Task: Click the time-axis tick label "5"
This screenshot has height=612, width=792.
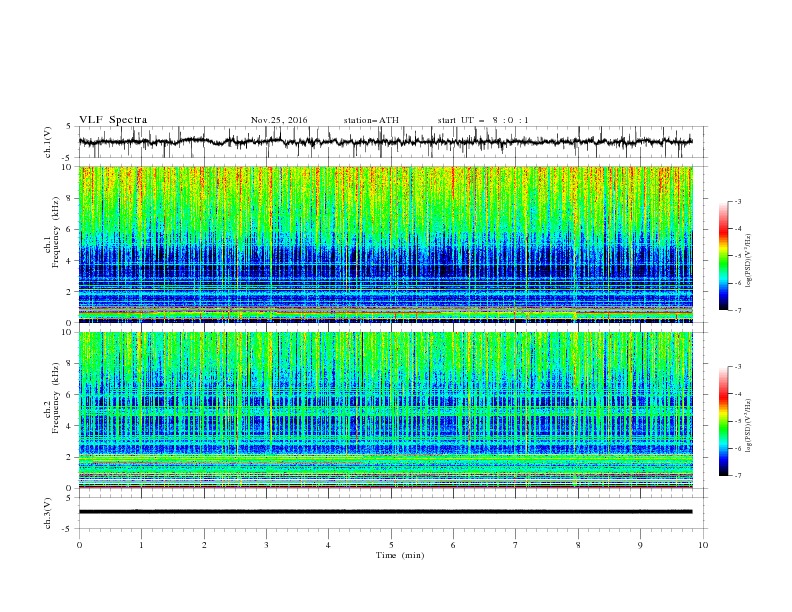Action: (x=391, y=545)
